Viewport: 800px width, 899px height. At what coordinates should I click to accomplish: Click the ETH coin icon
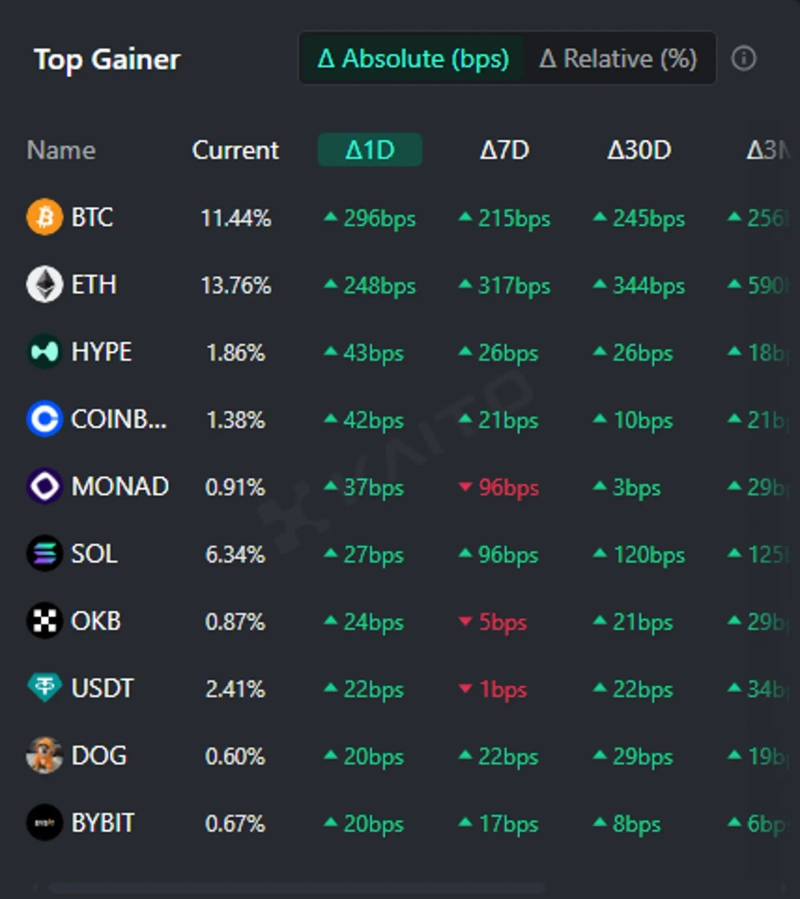pyautogui.click(x=44, y=285)
